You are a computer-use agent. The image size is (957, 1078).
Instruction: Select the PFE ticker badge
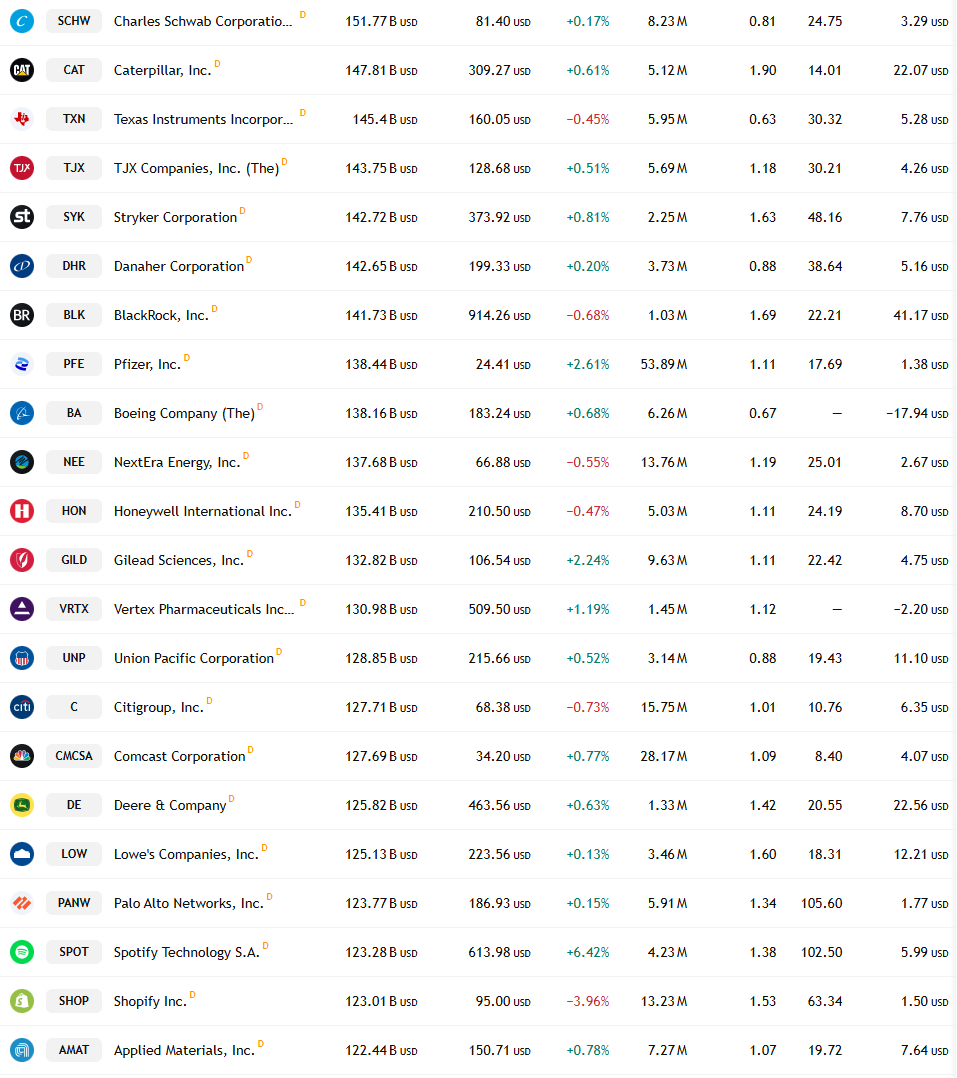coord(74,364)
